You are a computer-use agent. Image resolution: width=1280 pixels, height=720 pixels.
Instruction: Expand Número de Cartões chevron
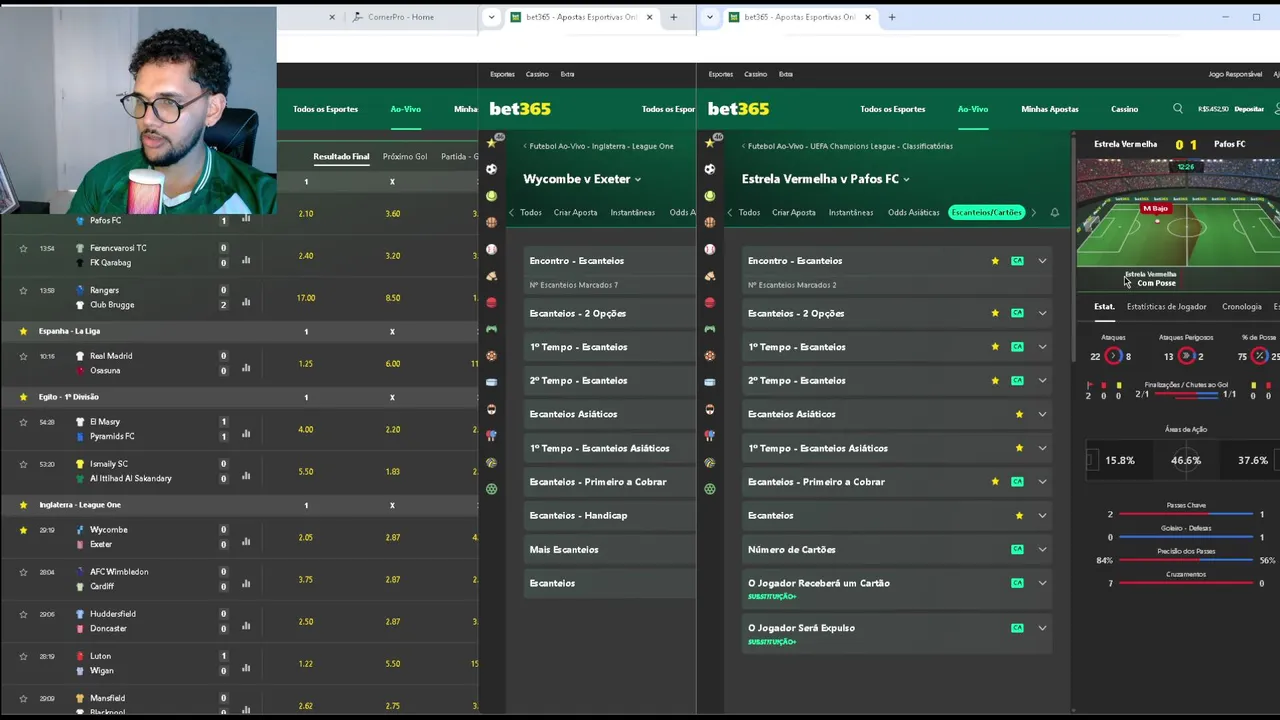(1042, 549)
